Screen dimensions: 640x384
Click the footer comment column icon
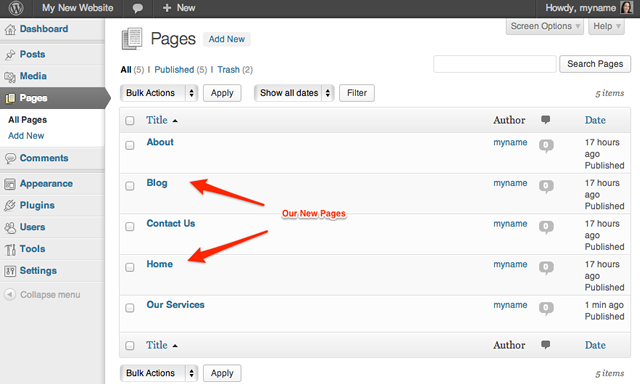tap(545, 344)
